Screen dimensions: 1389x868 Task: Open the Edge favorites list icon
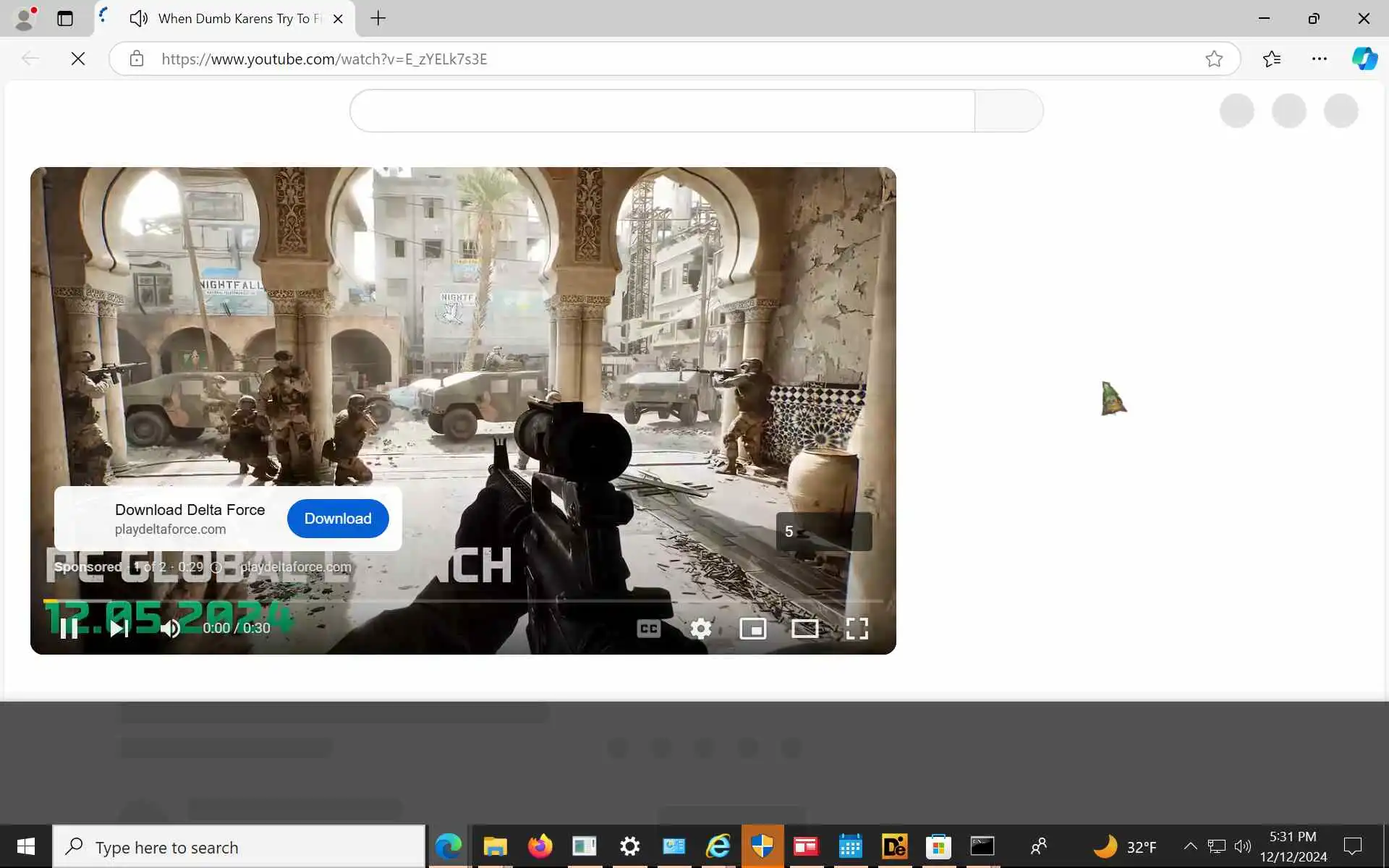click(x=1272, y=59)
